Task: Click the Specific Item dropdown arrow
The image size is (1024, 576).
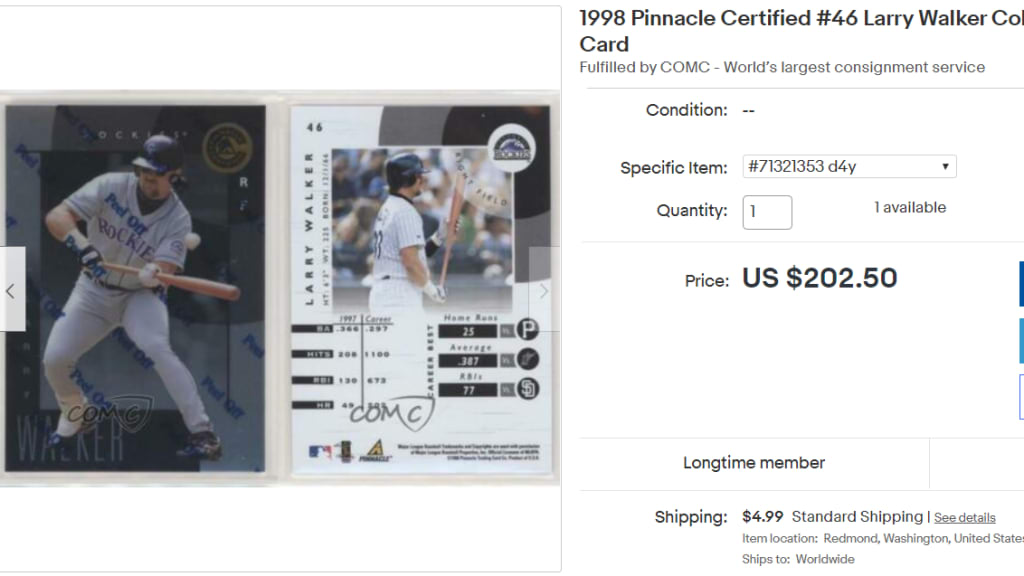Action: click(945, 167)
